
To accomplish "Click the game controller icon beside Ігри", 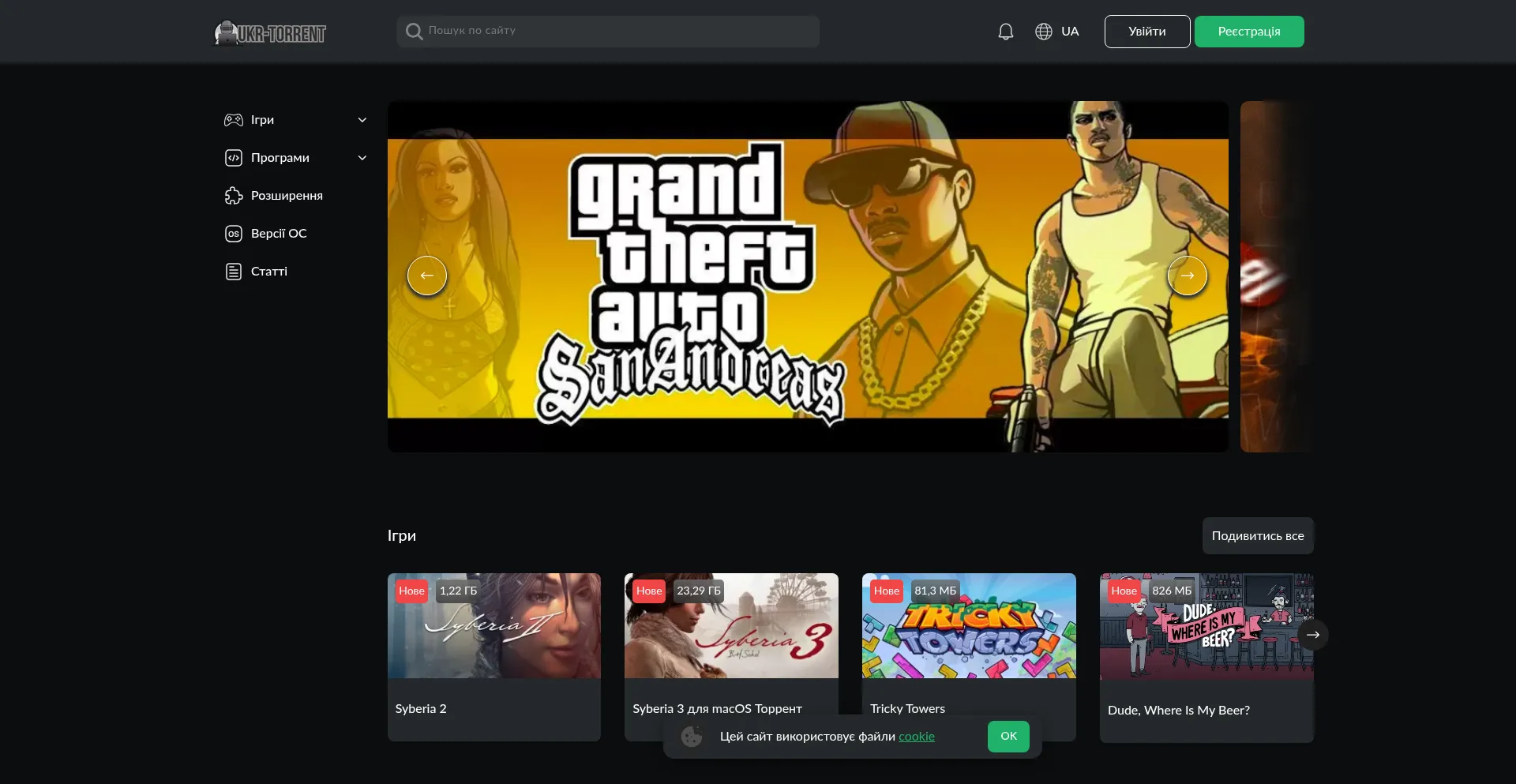I will (x=234, y=120).
